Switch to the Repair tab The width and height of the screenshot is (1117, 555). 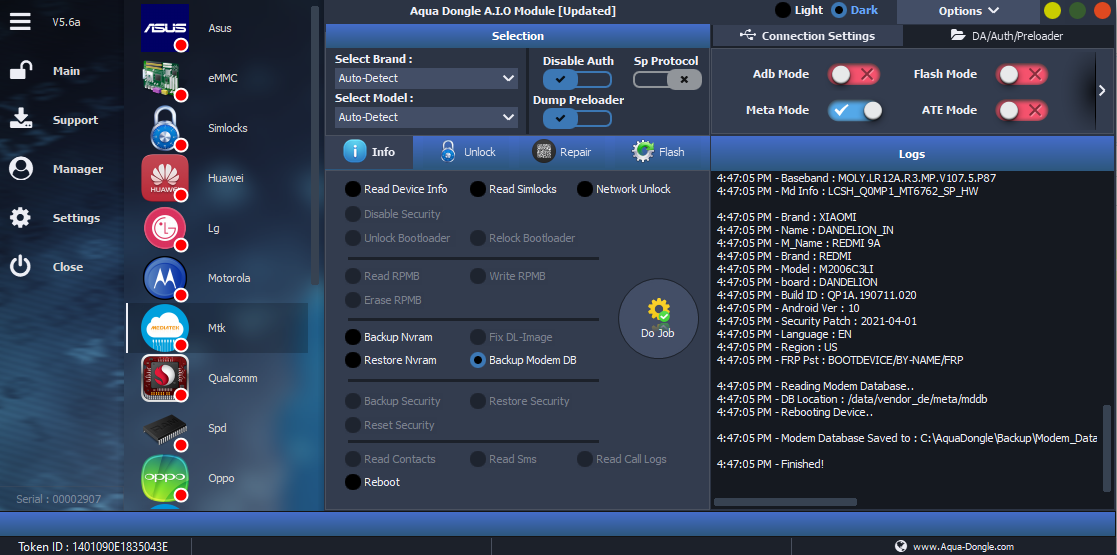pos(563,152)
